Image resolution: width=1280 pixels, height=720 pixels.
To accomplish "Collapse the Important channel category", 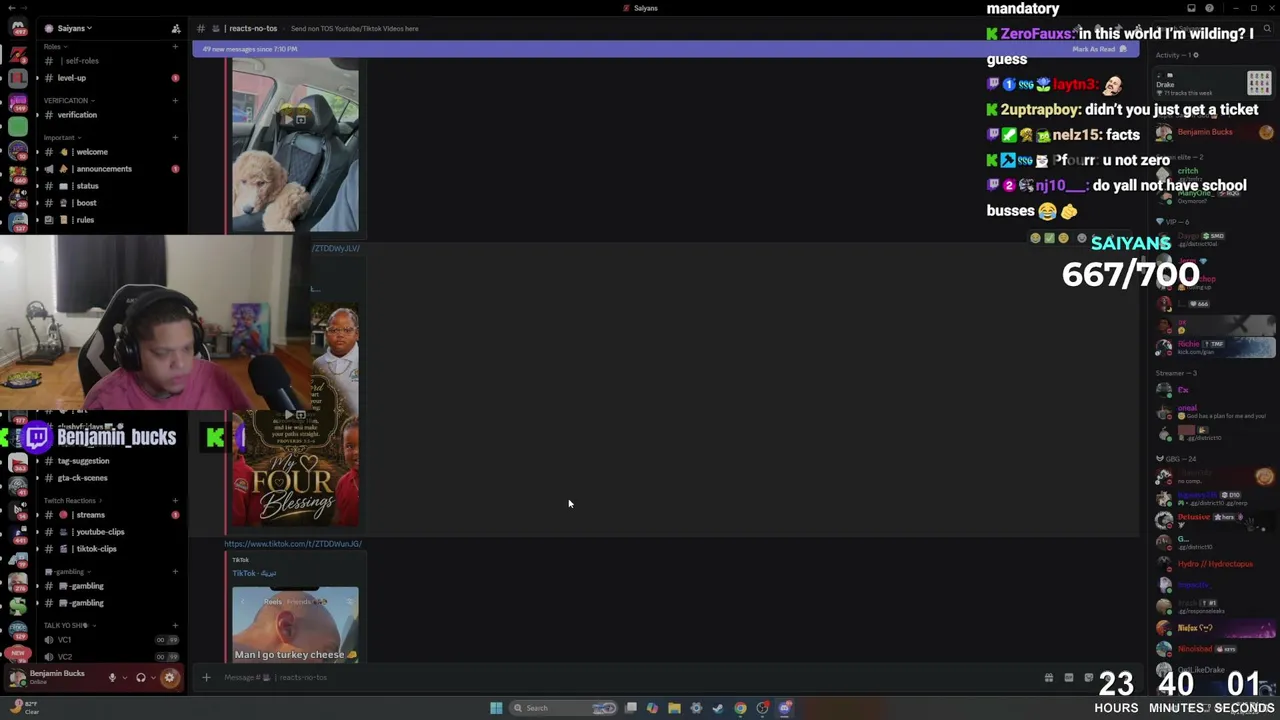I will [62, 137].
